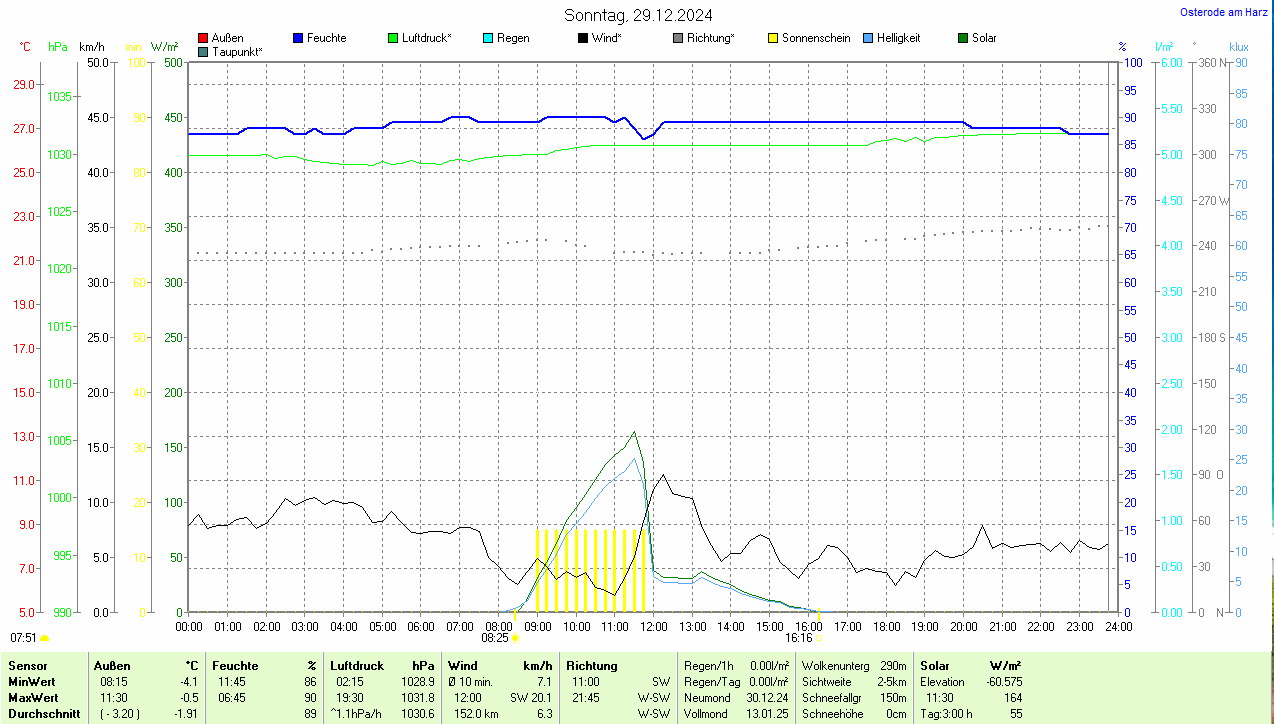This screenshot has width=1274, height=724.
Task: Select the cyan Regen legend marker
Action: [x=488, y=38]
